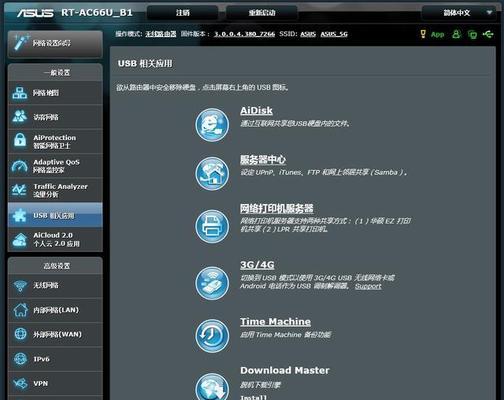The image size is (504, 400).
Task: Click the Servers Center house icon
Action: 212,174
